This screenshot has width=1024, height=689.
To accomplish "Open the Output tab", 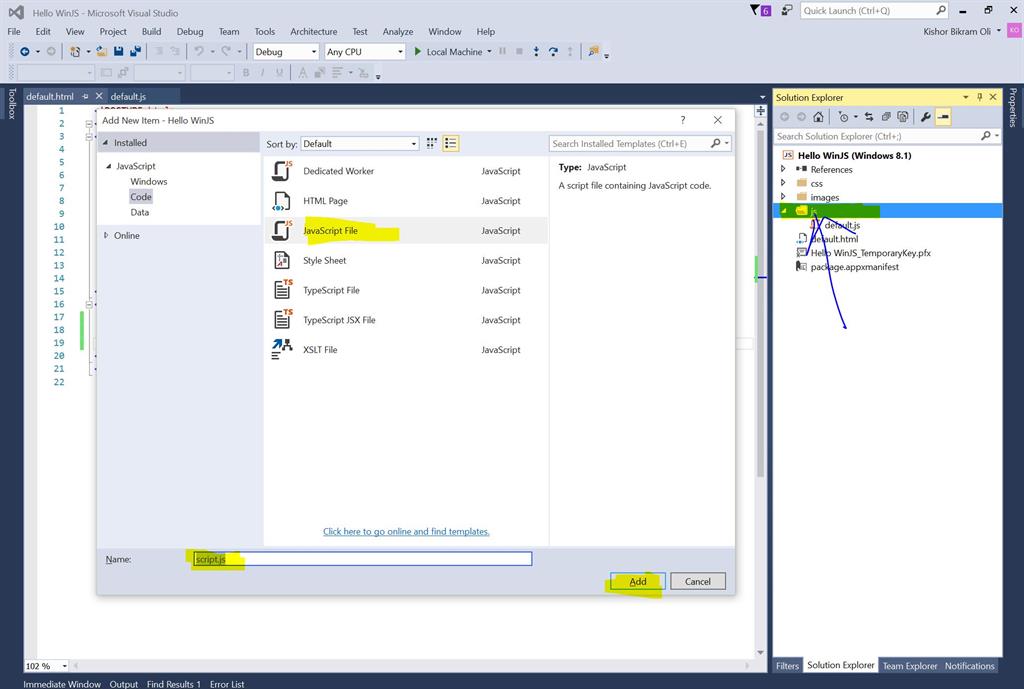I will point(123,684).
